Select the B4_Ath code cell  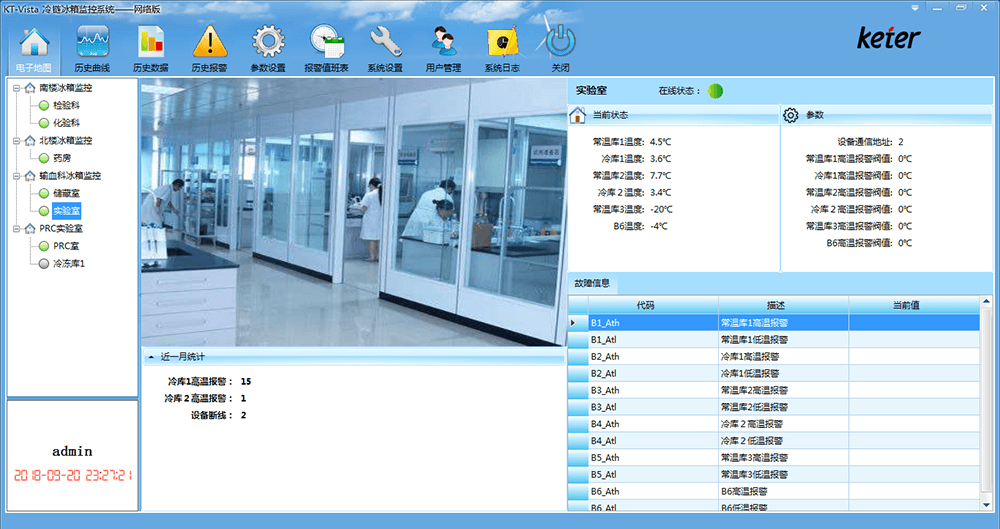click(x=653, y=424)
